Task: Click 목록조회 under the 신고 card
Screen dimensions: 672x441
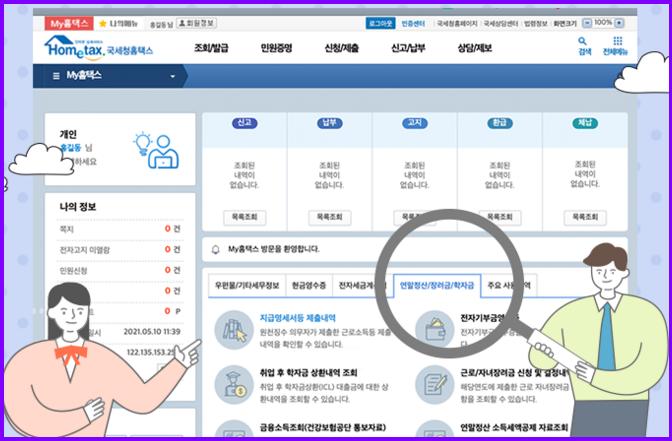Action: tap(244, 217)
